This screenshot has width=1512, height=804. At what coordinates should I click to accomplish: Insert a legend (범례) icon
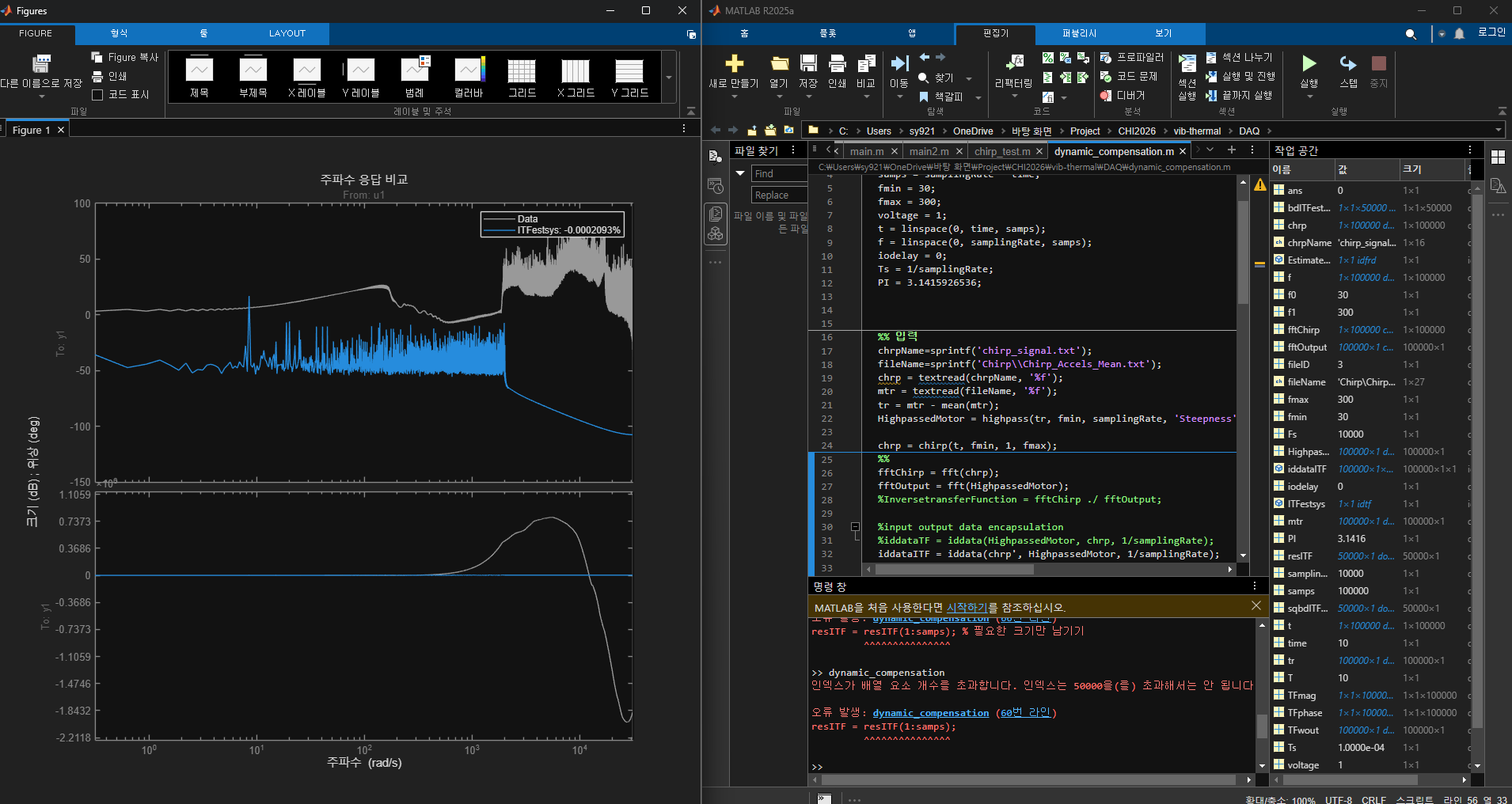click(x=415, y=71)
